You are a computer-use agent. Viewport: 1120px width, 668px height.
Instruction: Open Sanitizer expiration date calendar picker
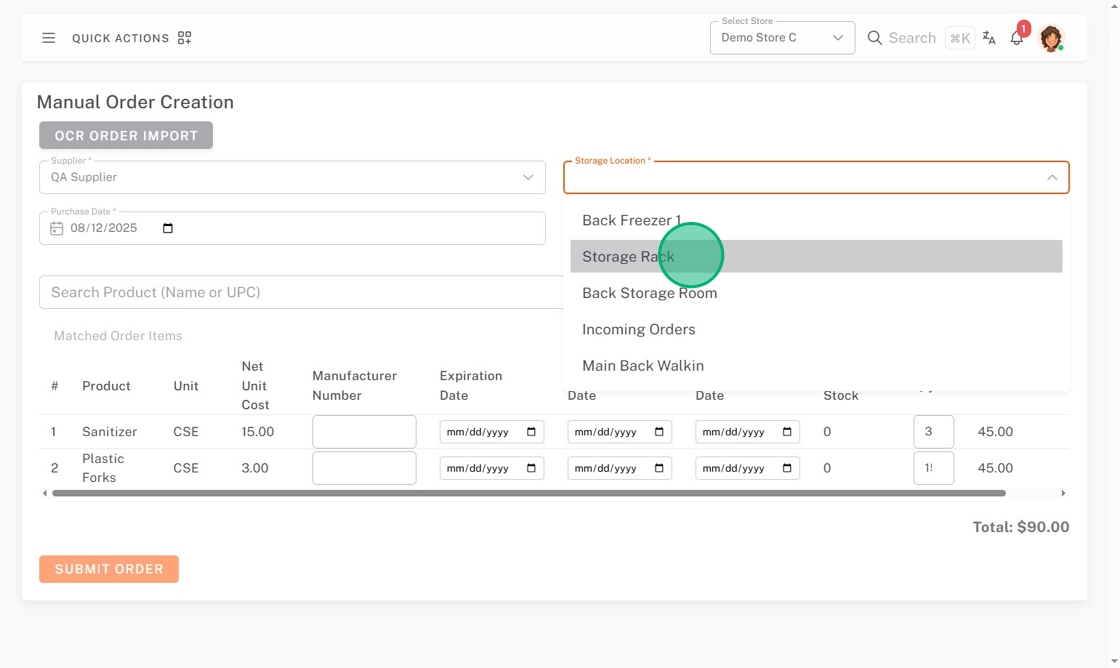pos(531,432)
